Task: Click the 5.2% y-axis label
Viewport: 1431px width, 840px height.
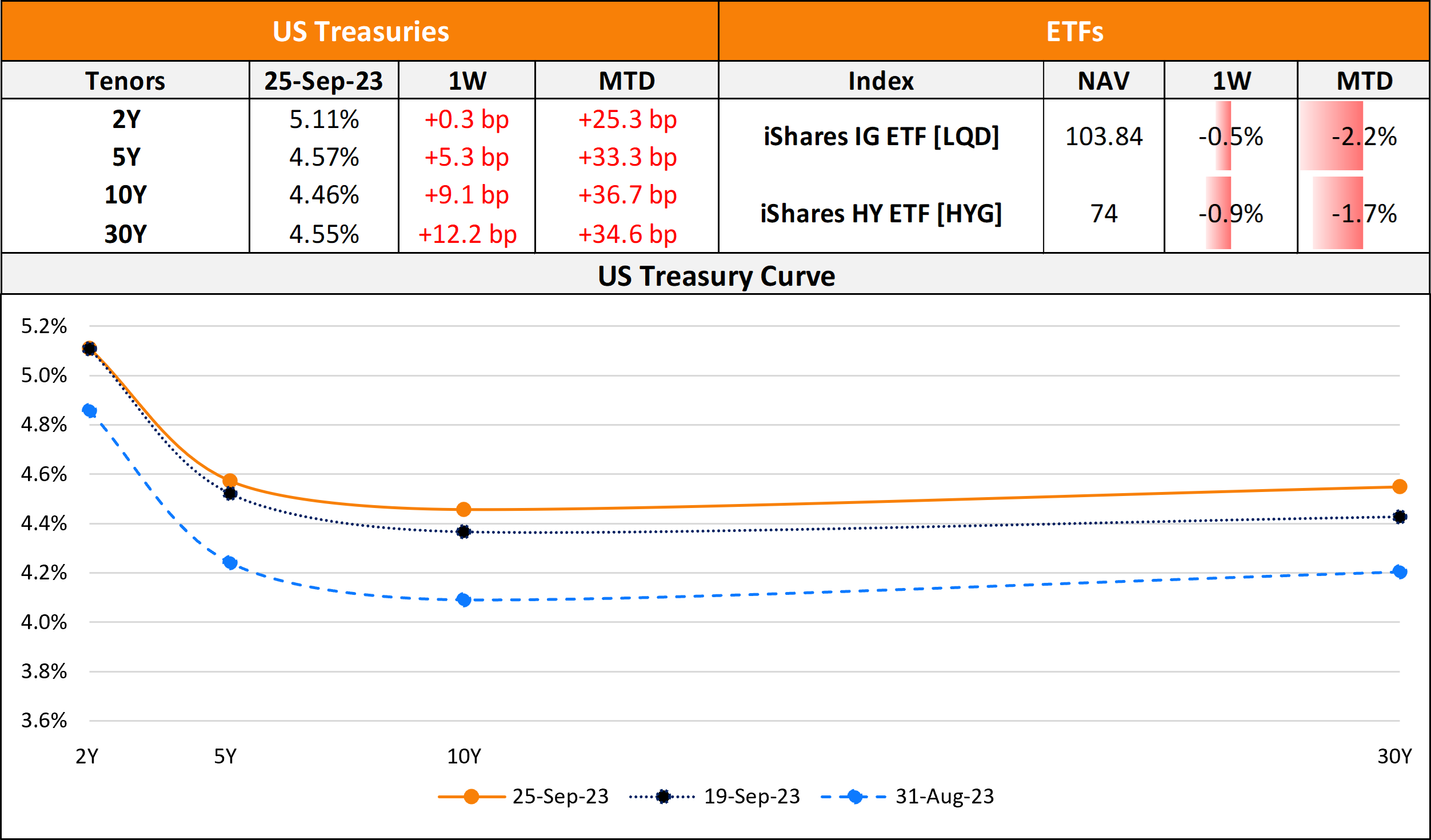Action: (x=44, y=326)
